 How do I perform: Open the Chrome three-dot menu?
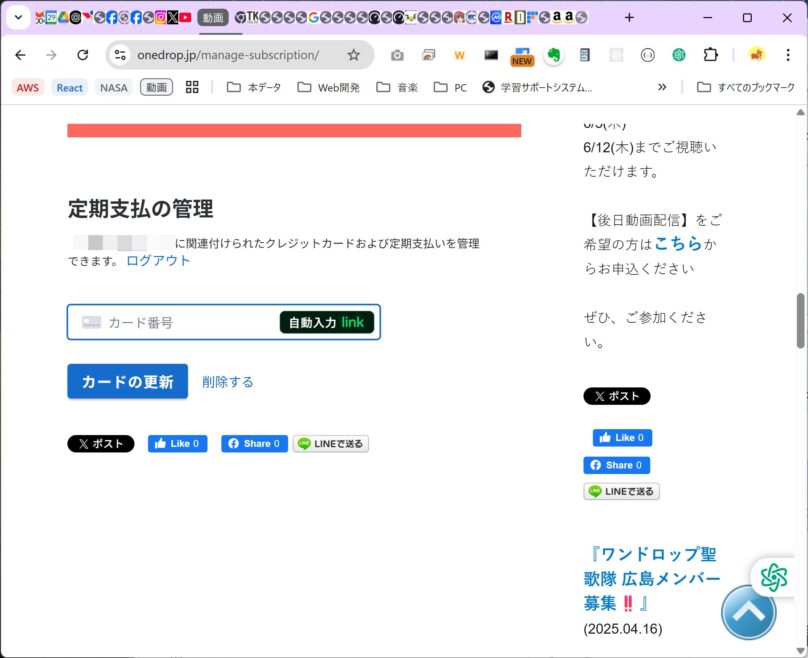tap(787, 55)
